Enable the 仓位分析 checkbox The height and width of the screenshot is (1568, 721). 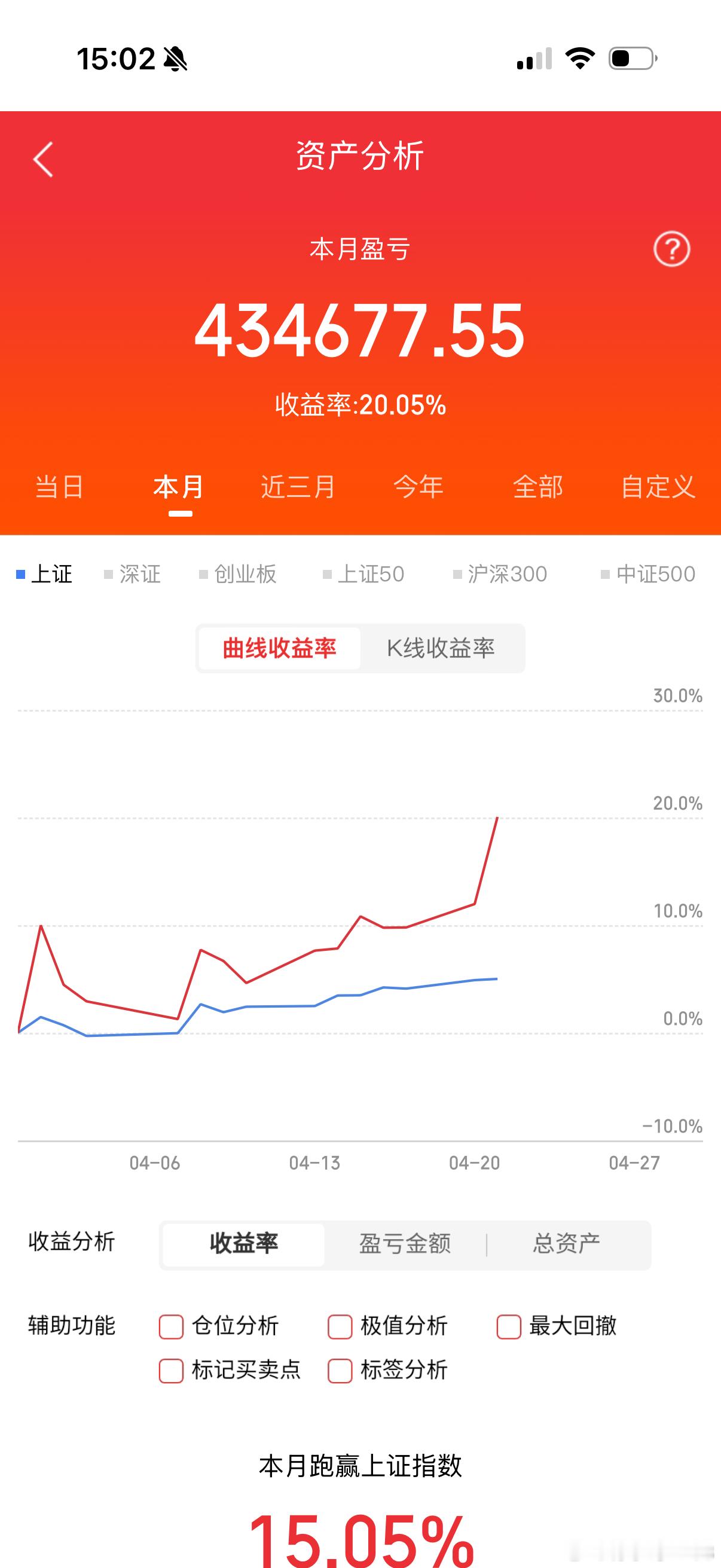[x=170, y=1326]
